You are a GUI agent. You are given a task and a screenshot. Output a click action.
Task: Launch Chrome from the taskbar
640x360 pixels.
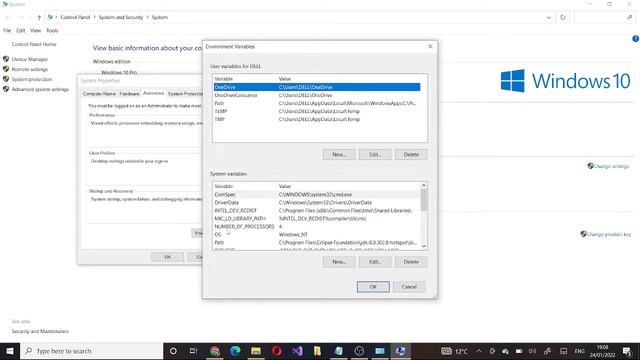point(215,351)
